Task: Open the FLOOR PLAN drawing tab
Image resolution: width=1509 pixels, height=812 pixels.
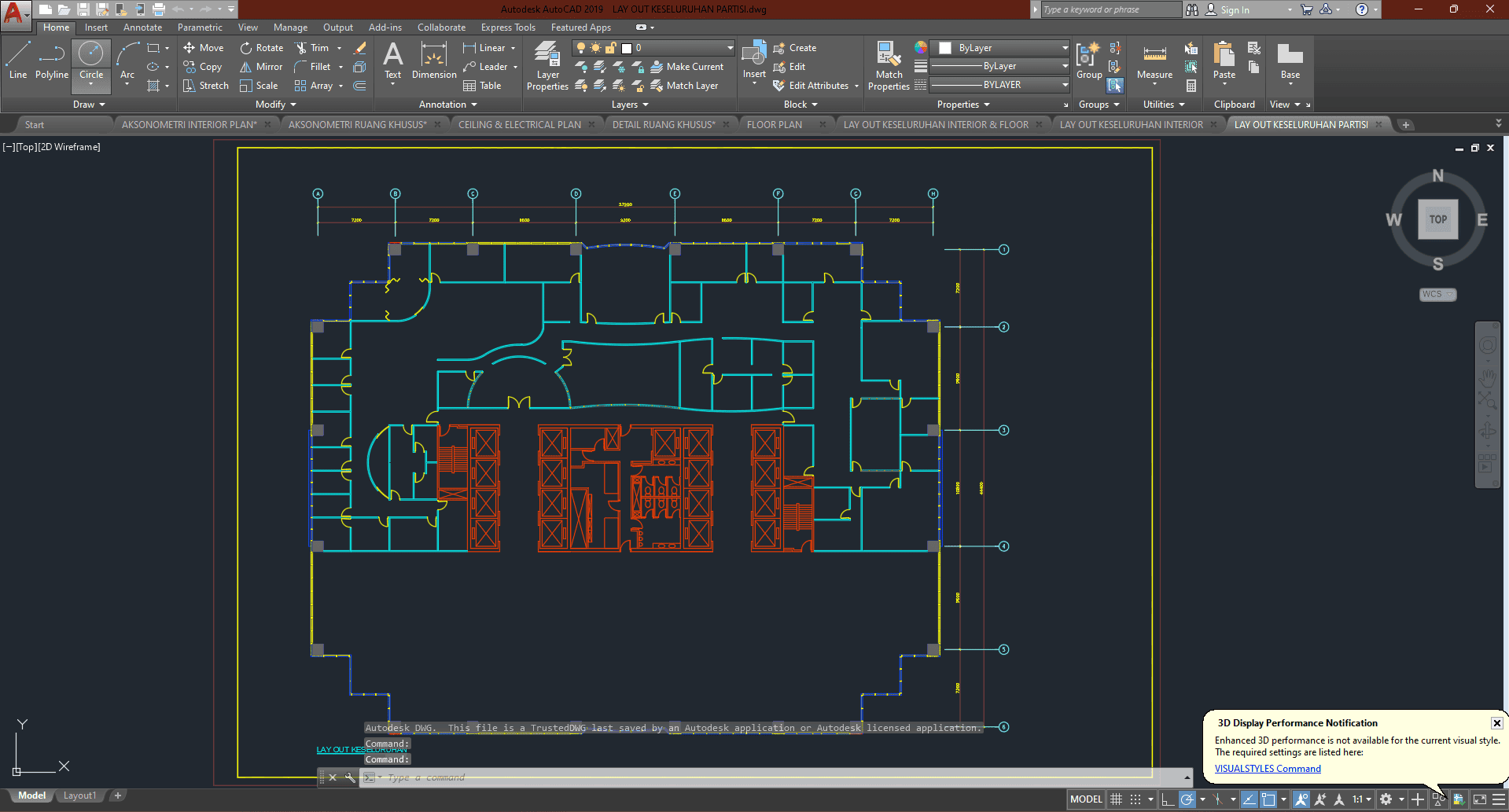Action: pyautogui.click(x=776, y=123)
